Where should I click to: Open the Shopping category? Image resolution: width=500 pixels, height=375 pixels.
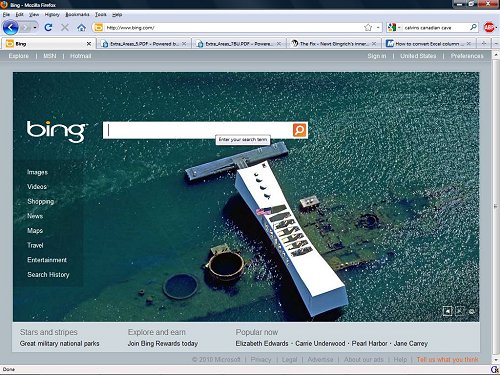coord(40,201)
